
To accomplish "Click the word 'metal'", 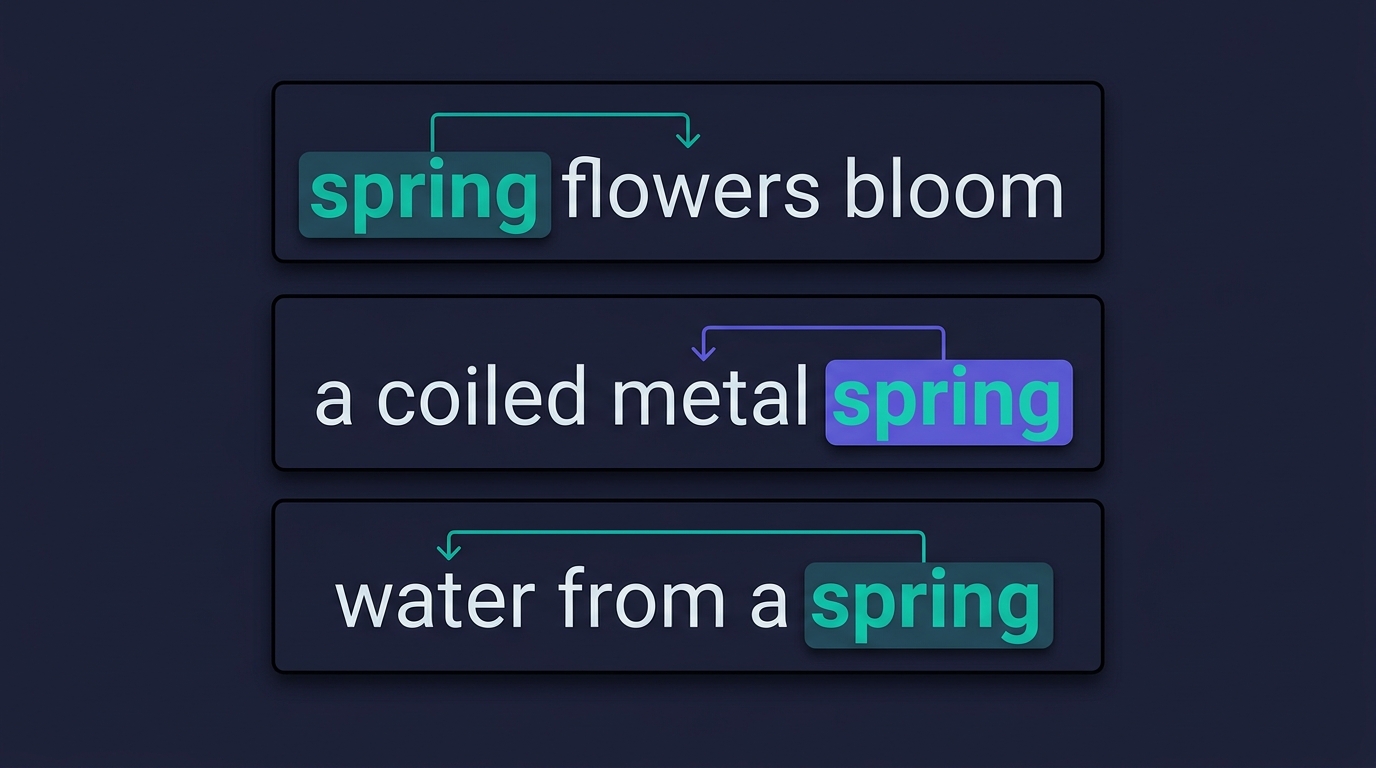I will pyautogui.click(x=710, y=396).
